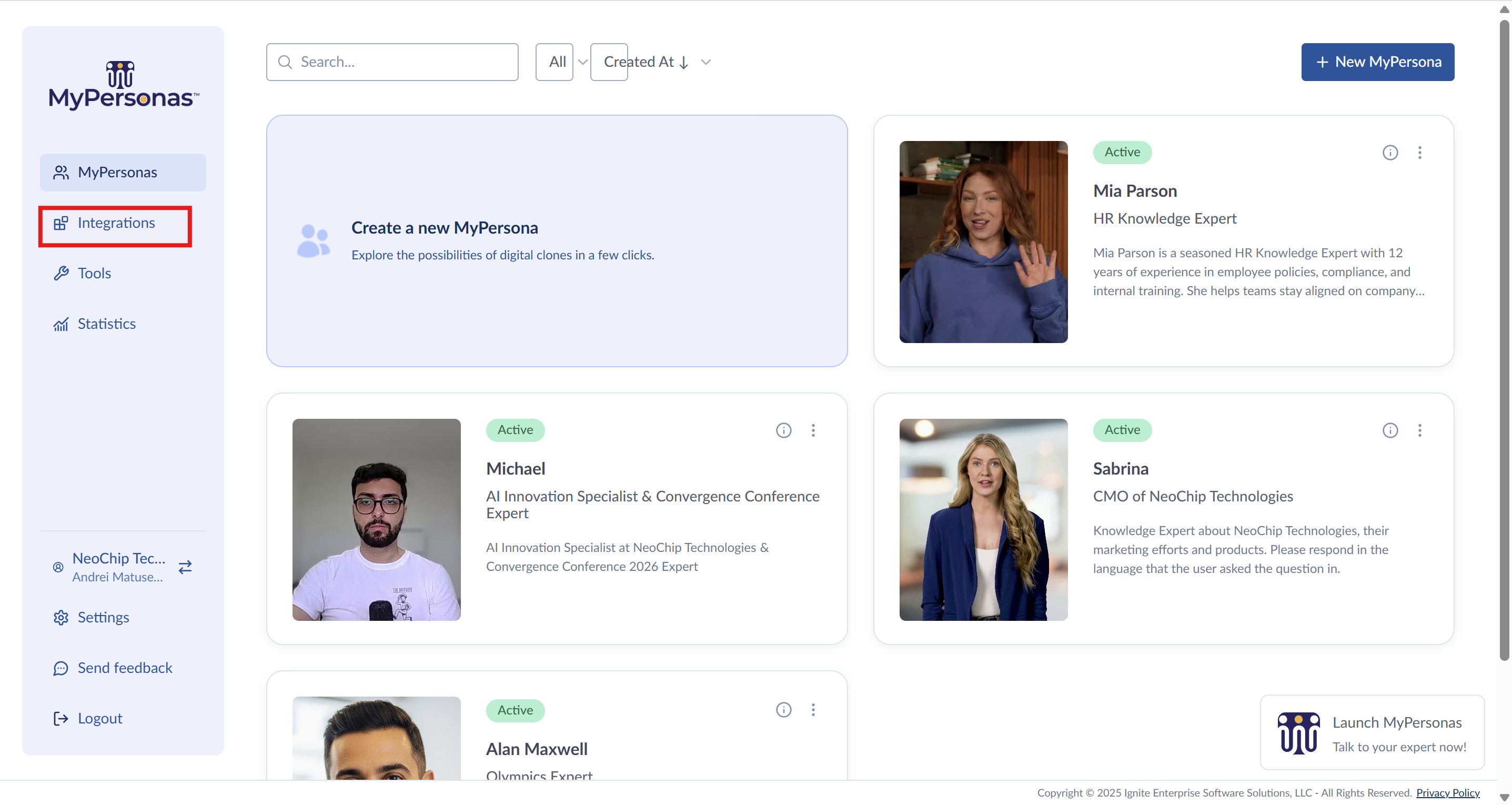Click the Alan Maxwell name heading
Screen dimensions: 1512x805
537,749
